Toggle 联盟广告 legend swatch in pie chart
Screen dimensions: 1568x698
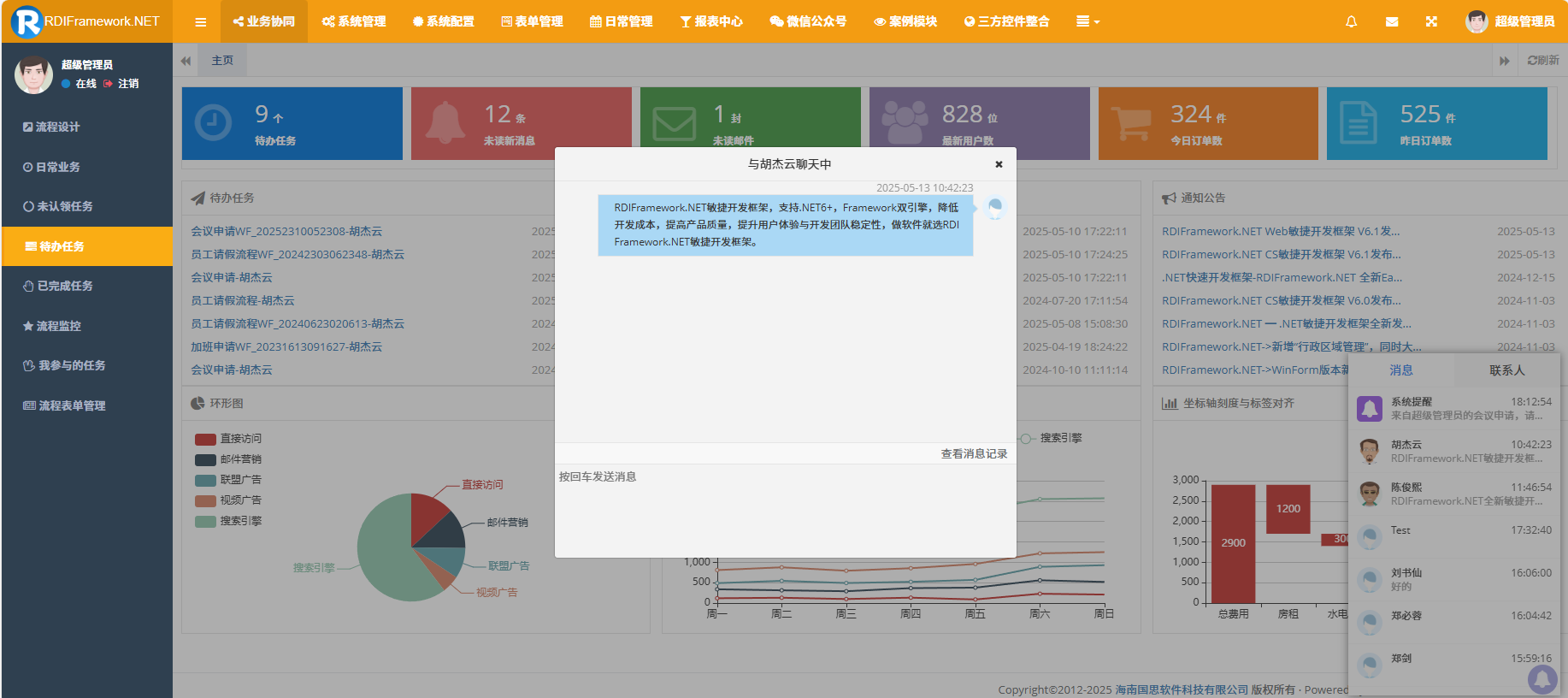point(205,480)
